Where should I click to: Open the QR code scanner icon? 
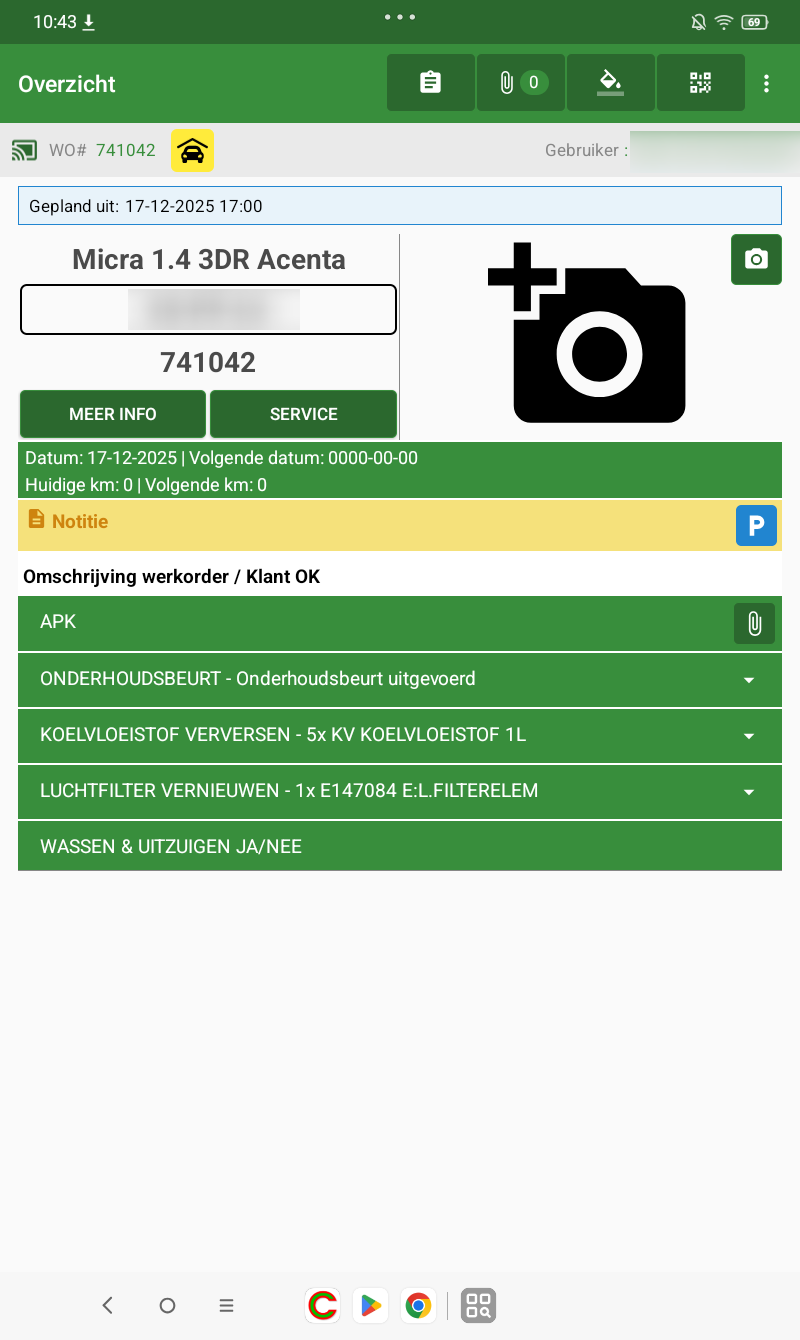coord(700,83)
